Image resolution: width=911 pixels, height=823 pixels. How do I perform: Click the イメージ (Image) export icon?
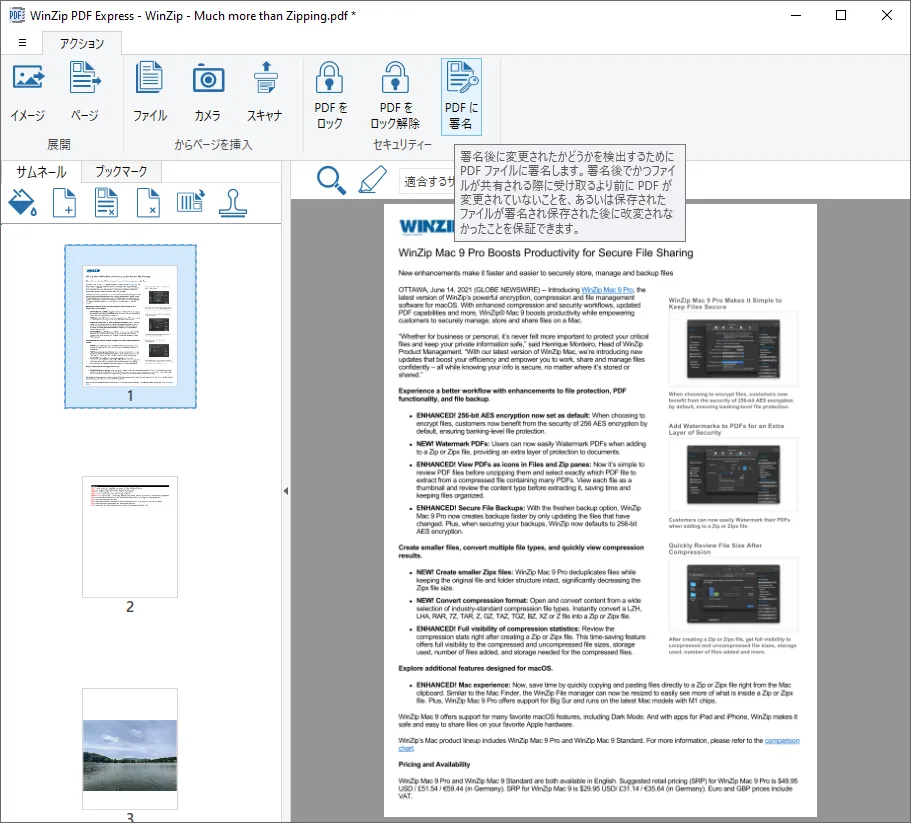(x=28, y=92)
